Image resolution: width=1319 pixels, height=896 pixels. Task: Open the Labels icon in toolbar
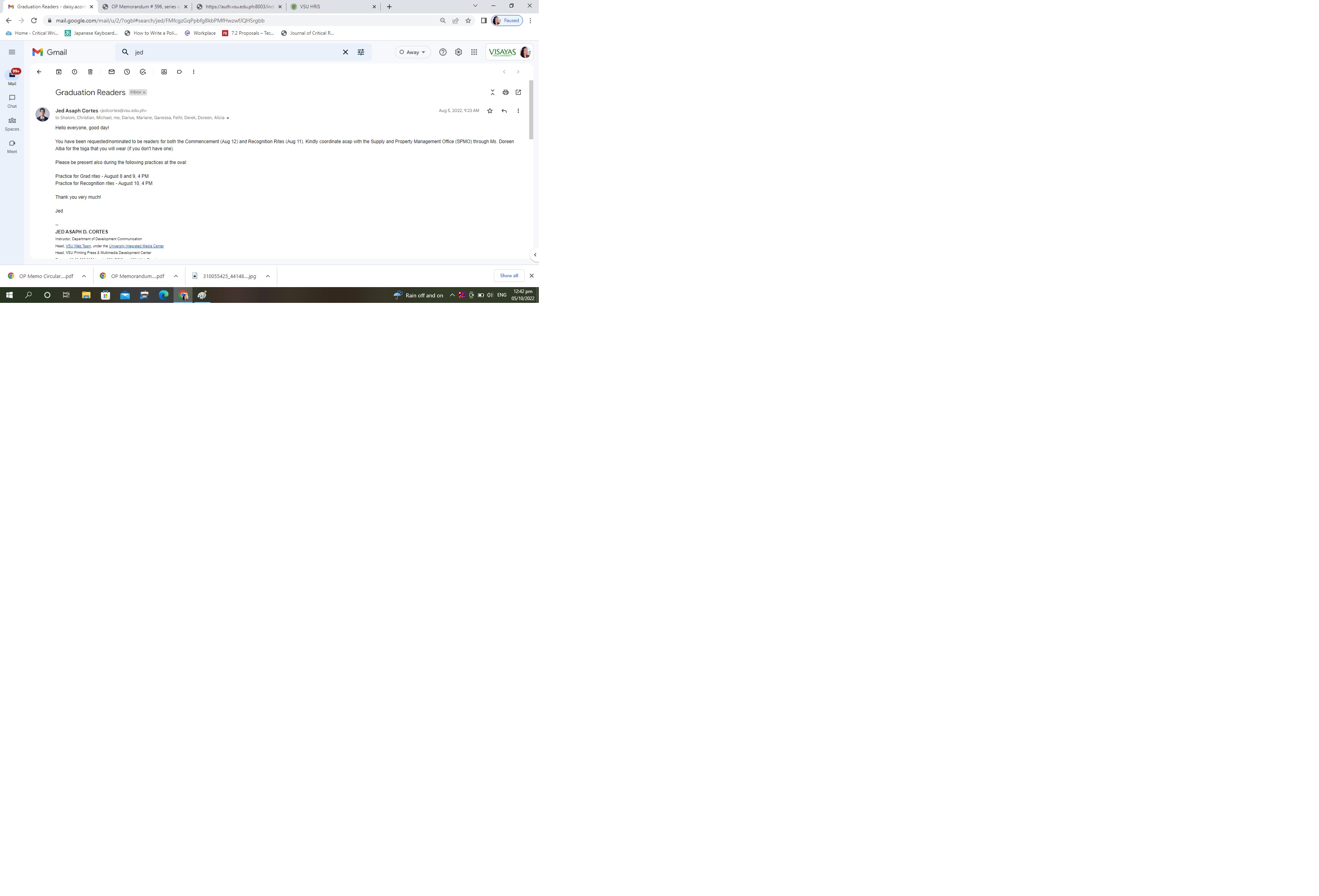pos(179,72)
